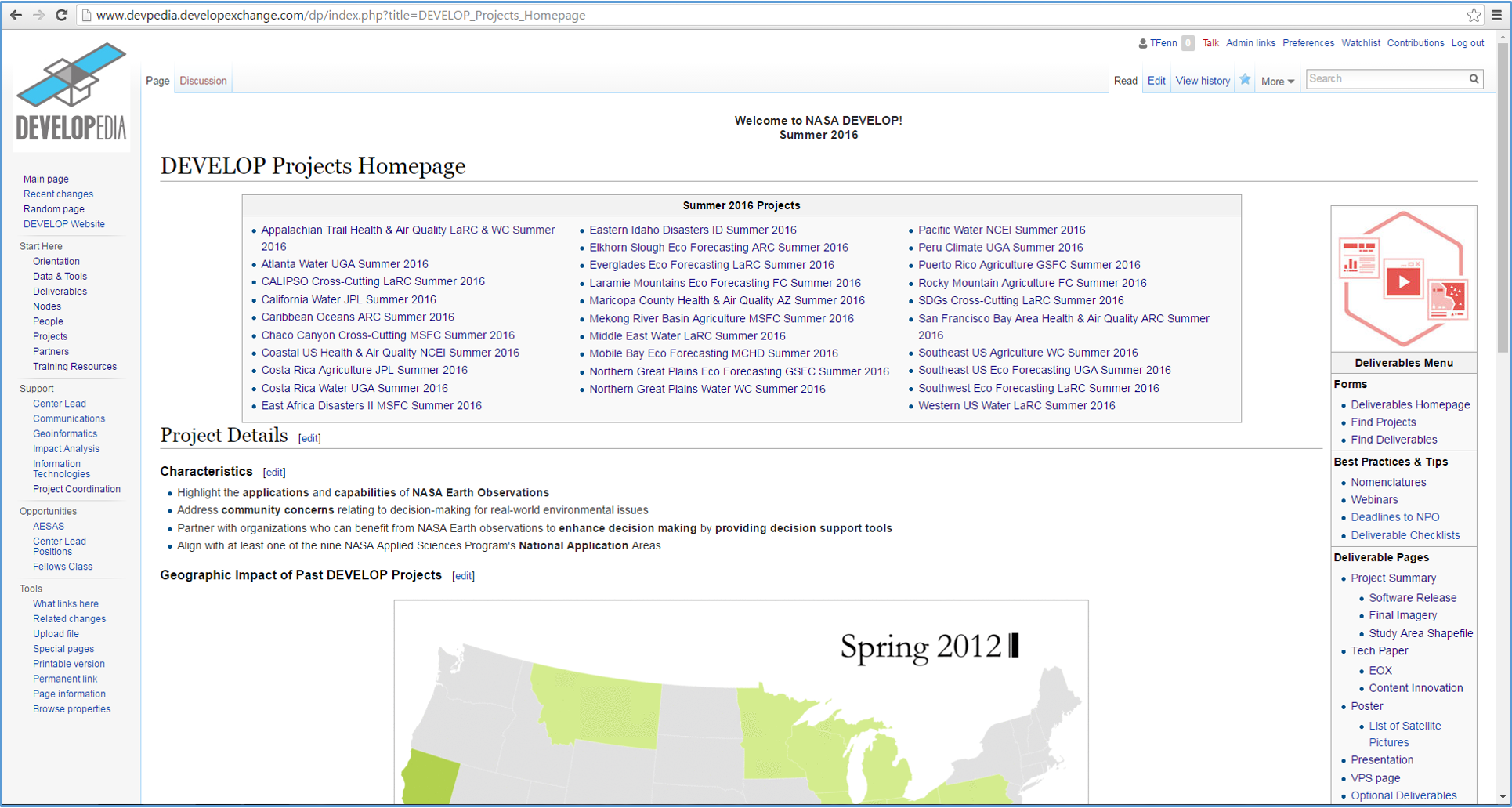The image size is (1512, 808).
Task: Open Printable version
Action: (69, 664)
